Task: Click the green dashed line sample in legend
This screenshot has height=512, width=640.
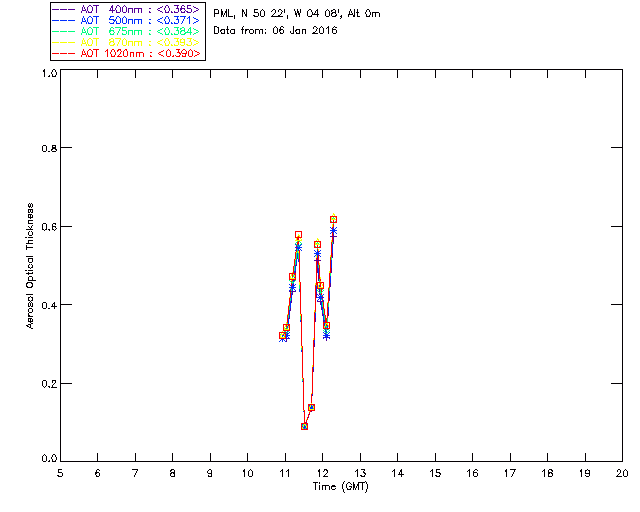Action: pyautogui.click(x=64, y=31)
